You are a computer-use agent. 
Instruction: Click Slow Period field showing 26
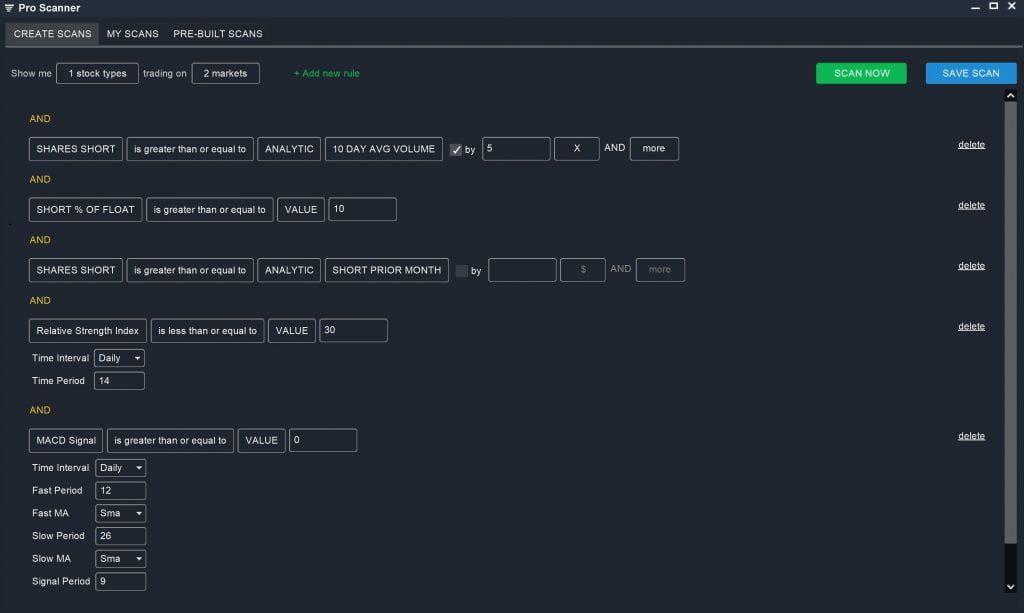tap(121, 536)
